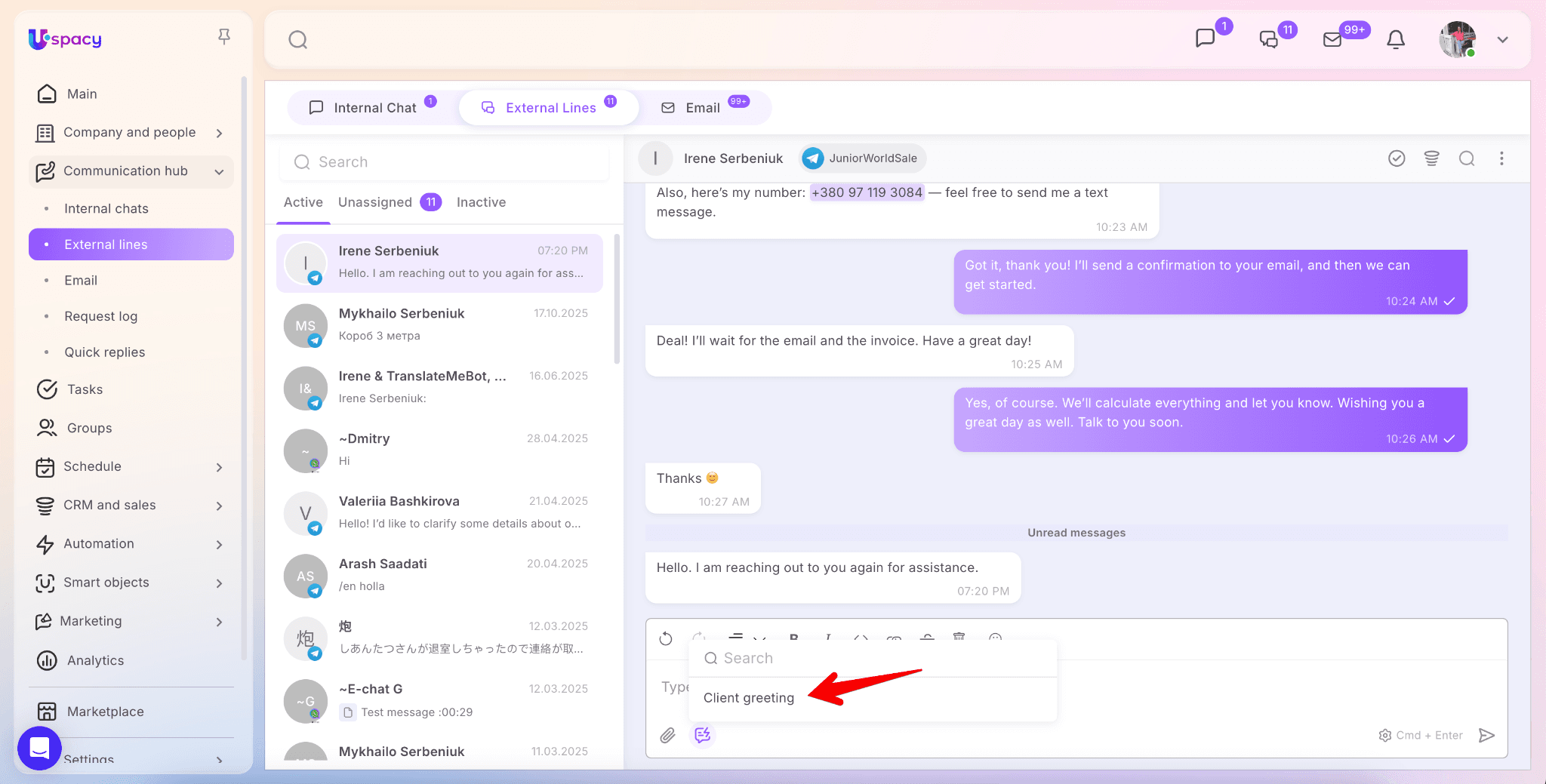Open the three-dot chat options menu
Screen dimensions: 1546x784
(1501, 158)
